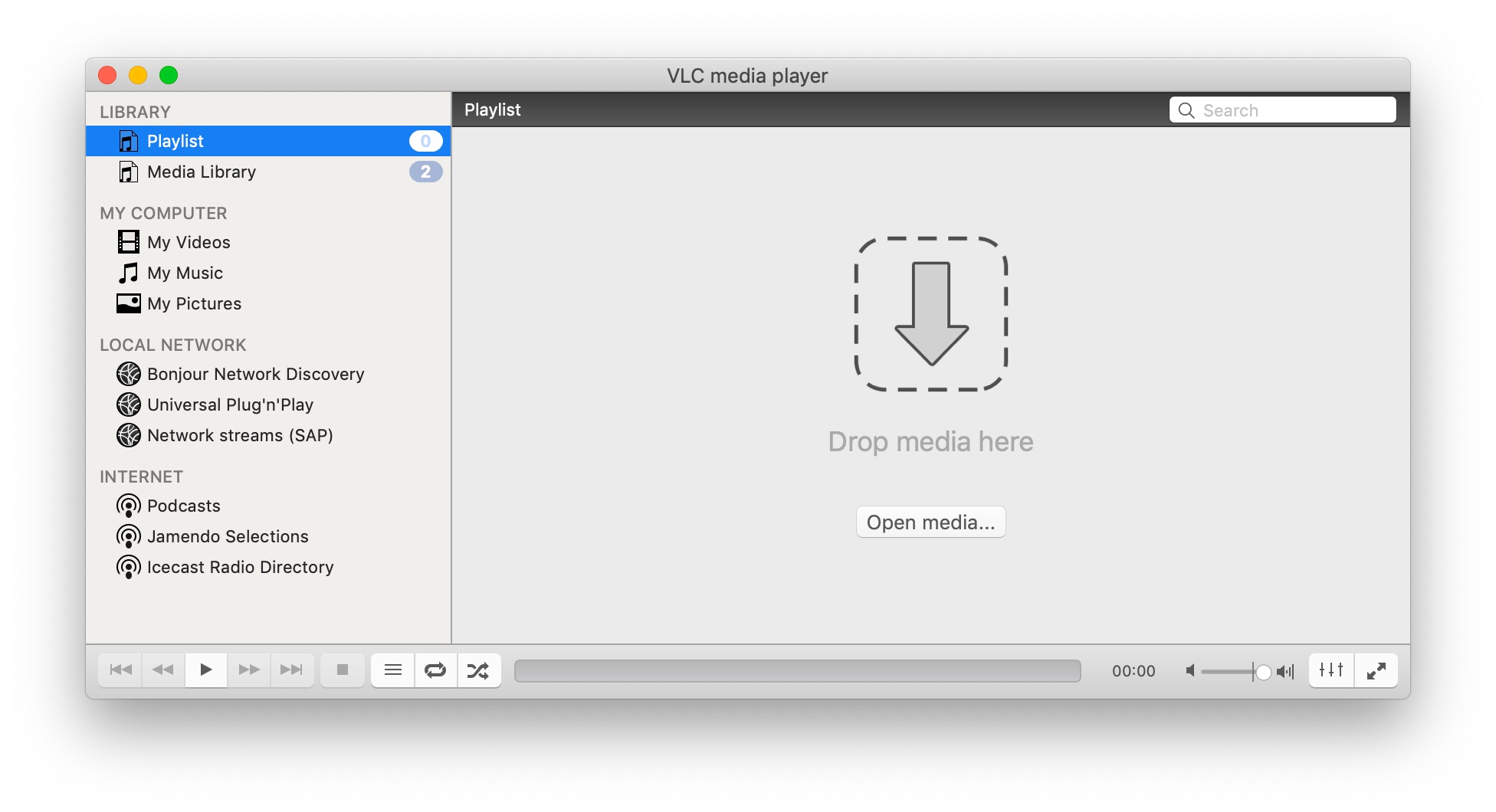Skip to next track button
Viewport: 1496px width, 812px height.
292,670
